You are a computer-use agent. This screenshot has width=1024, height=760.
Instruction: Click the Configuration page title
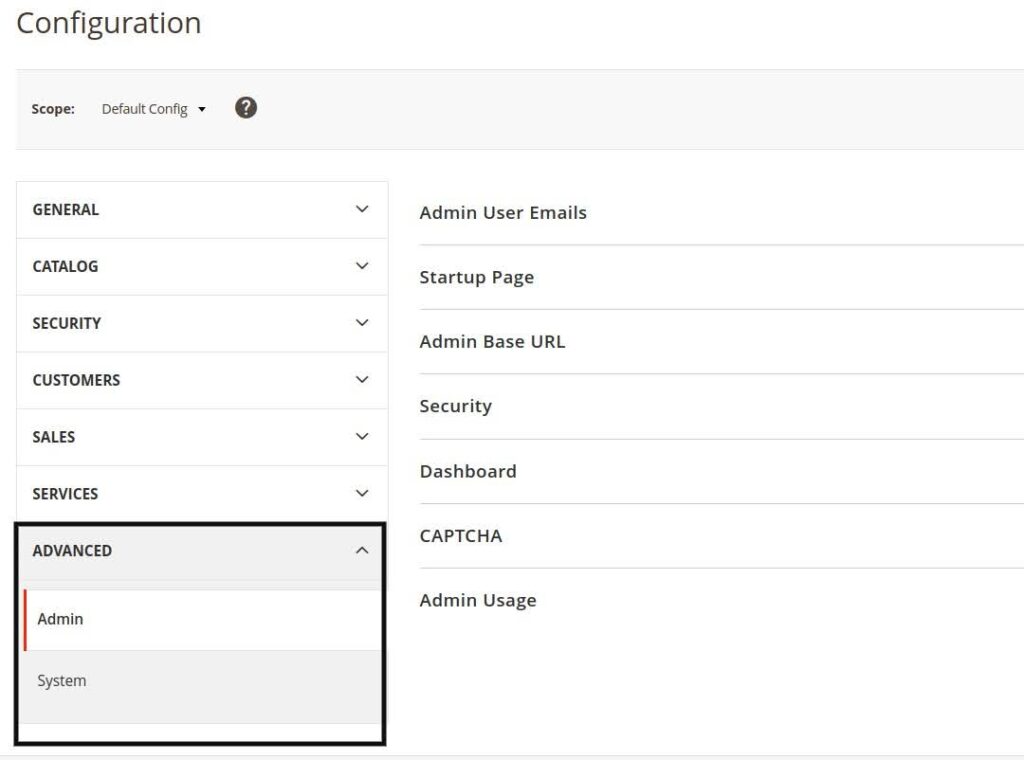tap(107, 23)
